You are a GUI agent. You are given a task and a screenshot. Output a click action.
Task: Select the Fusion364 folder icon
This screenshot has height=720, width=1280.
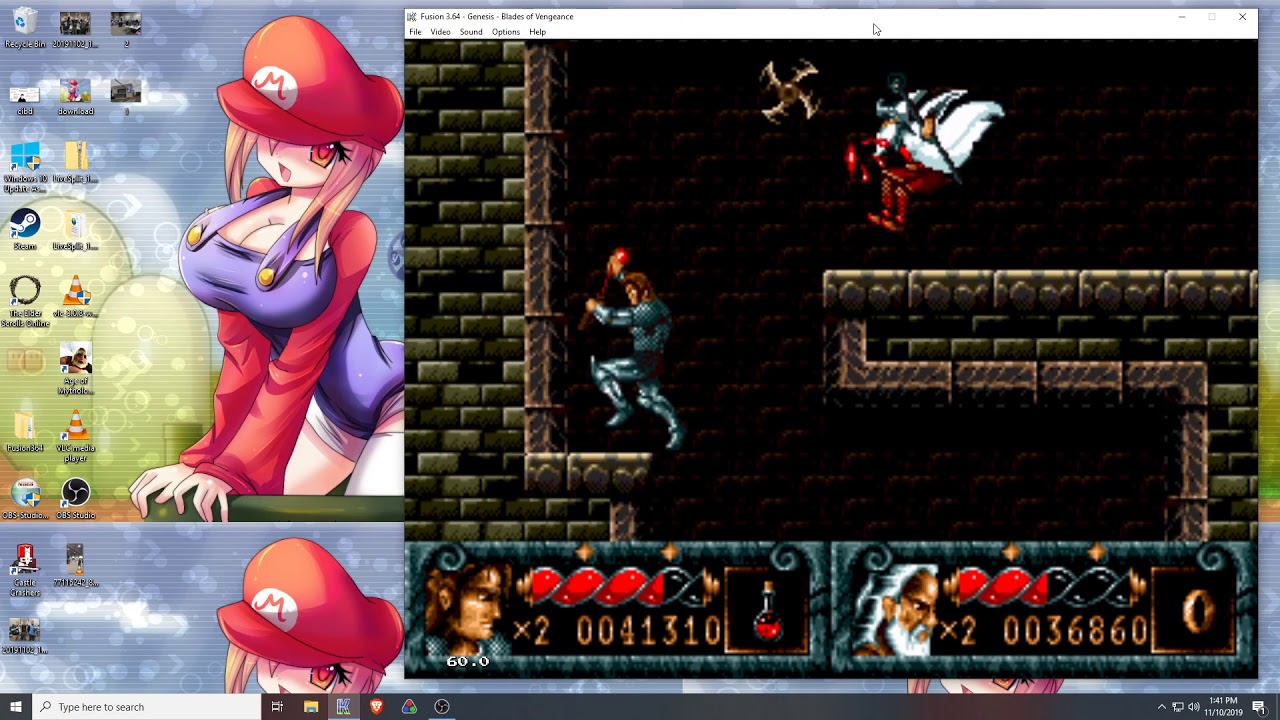25,433
